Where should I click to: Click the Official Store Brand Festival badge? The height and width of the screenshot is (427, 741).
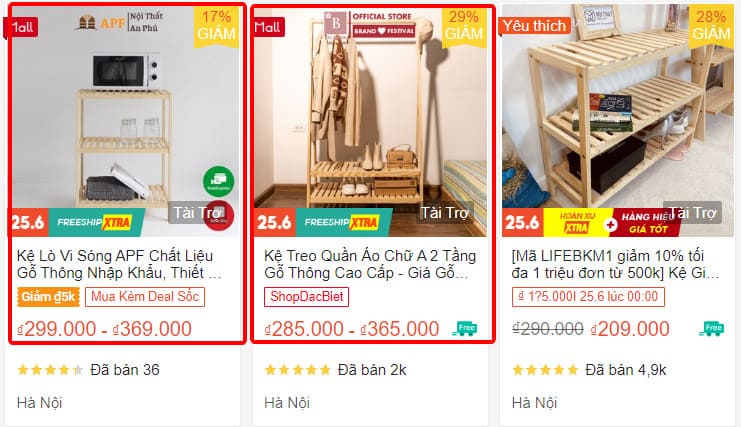coord(369,25)
